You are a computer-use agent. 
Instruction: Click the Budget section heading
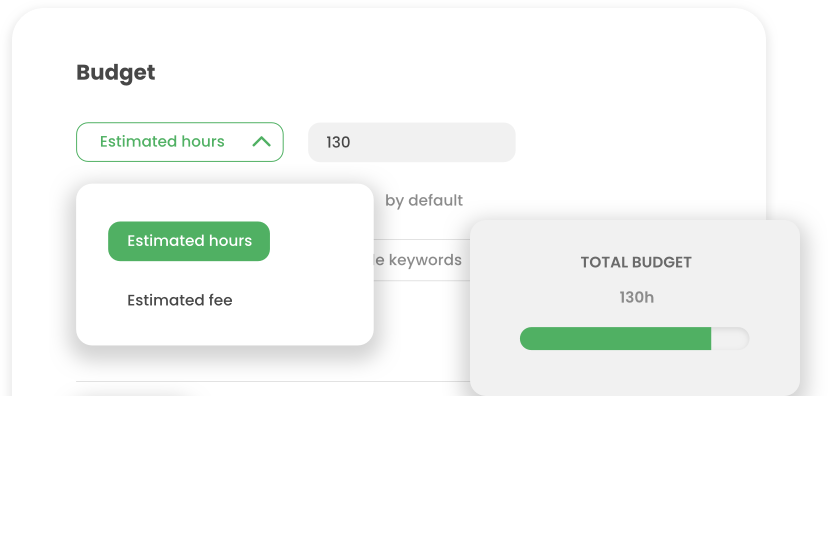tap(116, 73)
